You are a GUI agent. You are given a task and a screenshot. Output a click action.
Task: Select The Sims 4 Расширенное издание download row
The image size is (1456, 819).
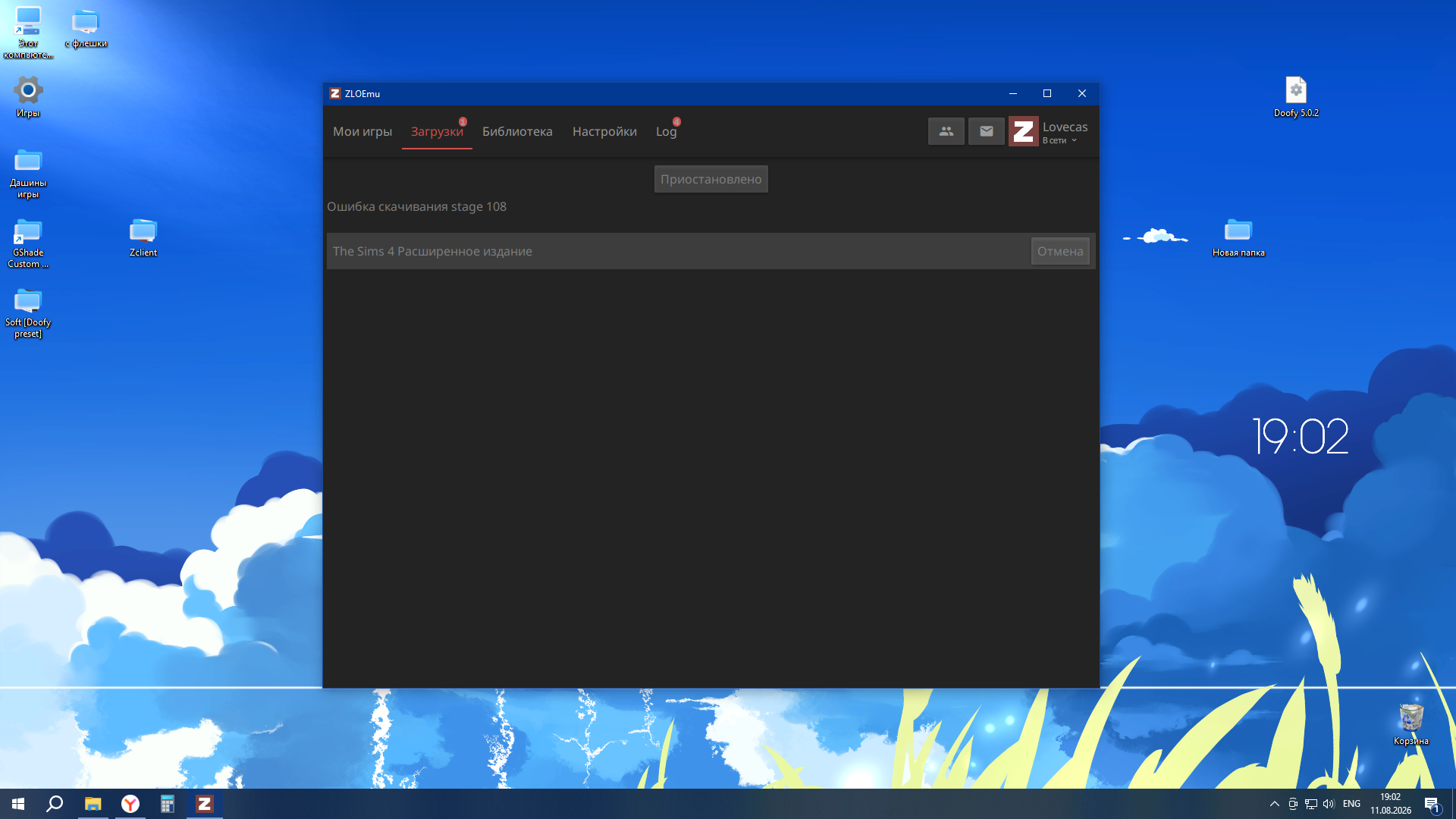pyautogui.click(x=711, y=251)
